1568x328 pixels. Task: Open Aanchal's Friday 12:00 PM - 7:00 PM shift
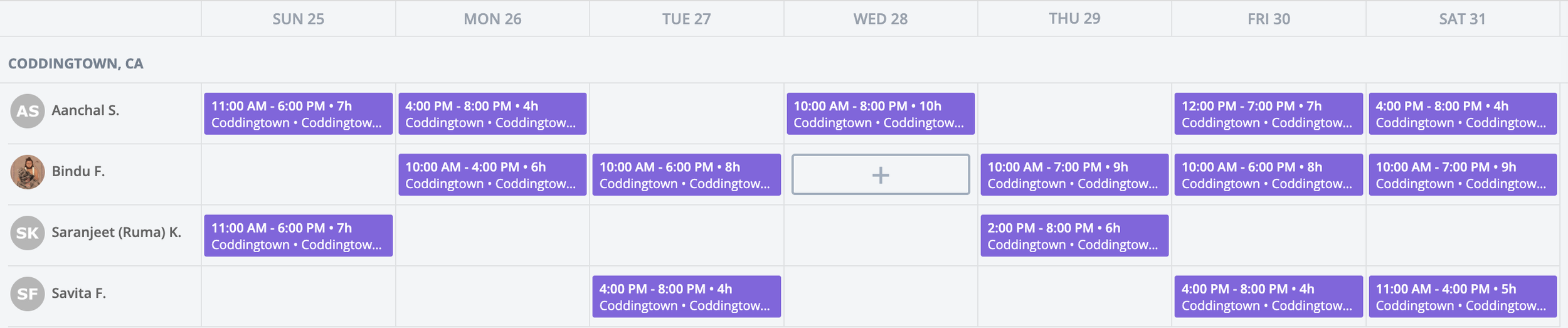pyautogui.click(x=1269, y=114)
